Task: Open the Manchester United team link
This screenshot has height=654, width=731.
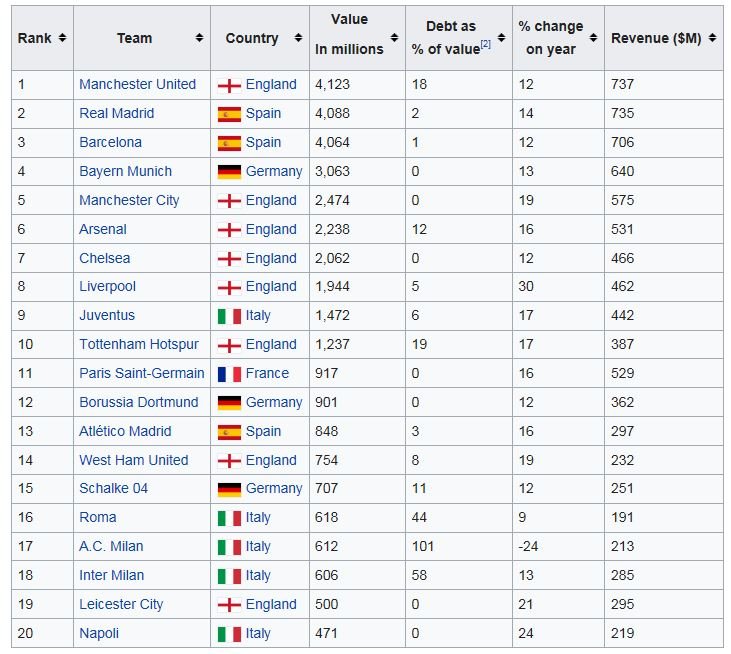Action: (138, 84)
